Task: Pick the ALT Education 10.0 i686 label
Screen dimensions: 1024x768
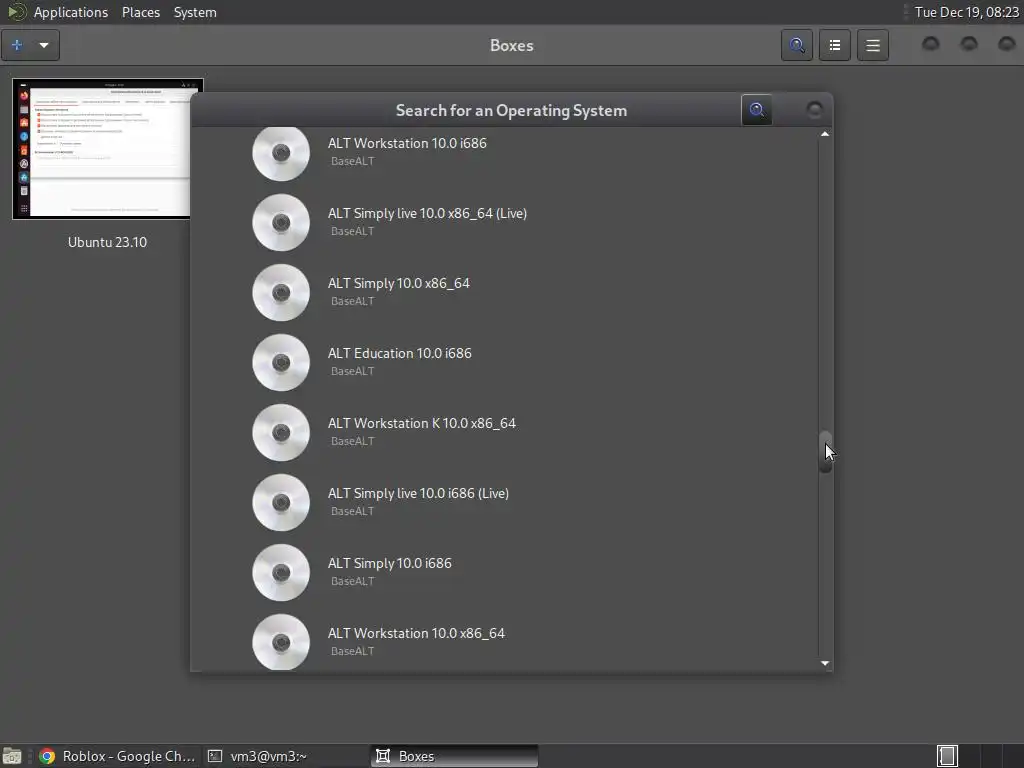Action: click(x=400, y=353)
